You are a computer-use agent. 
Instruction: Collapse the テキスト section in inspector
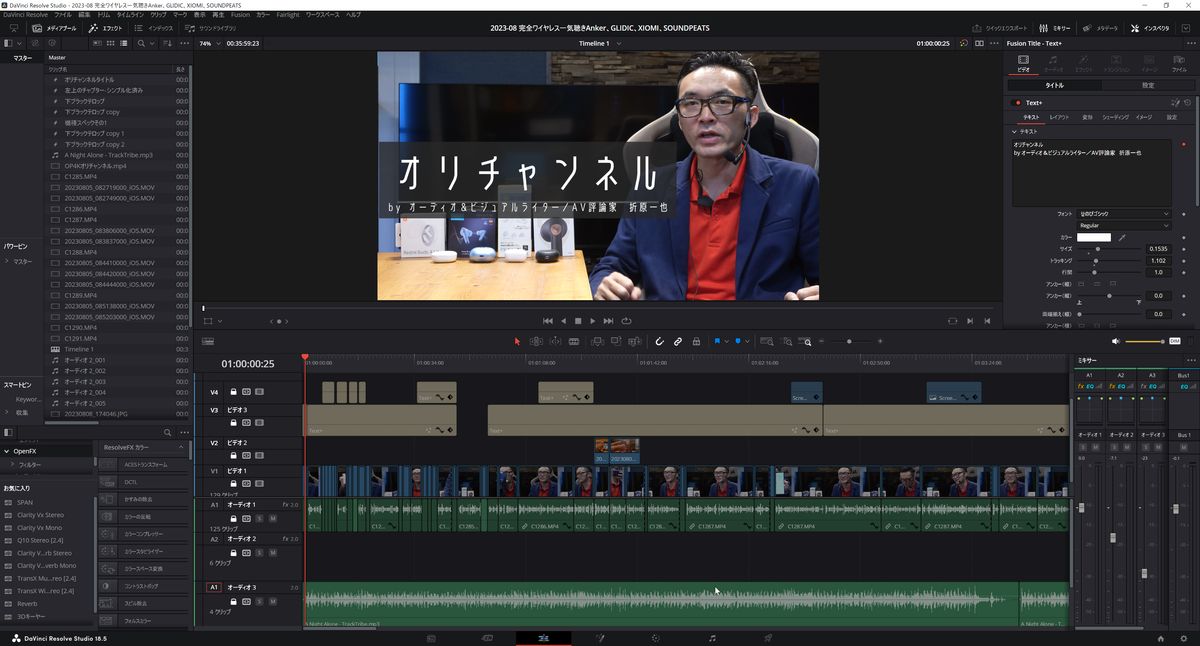pyautogui.click(x=1013, y=131)
